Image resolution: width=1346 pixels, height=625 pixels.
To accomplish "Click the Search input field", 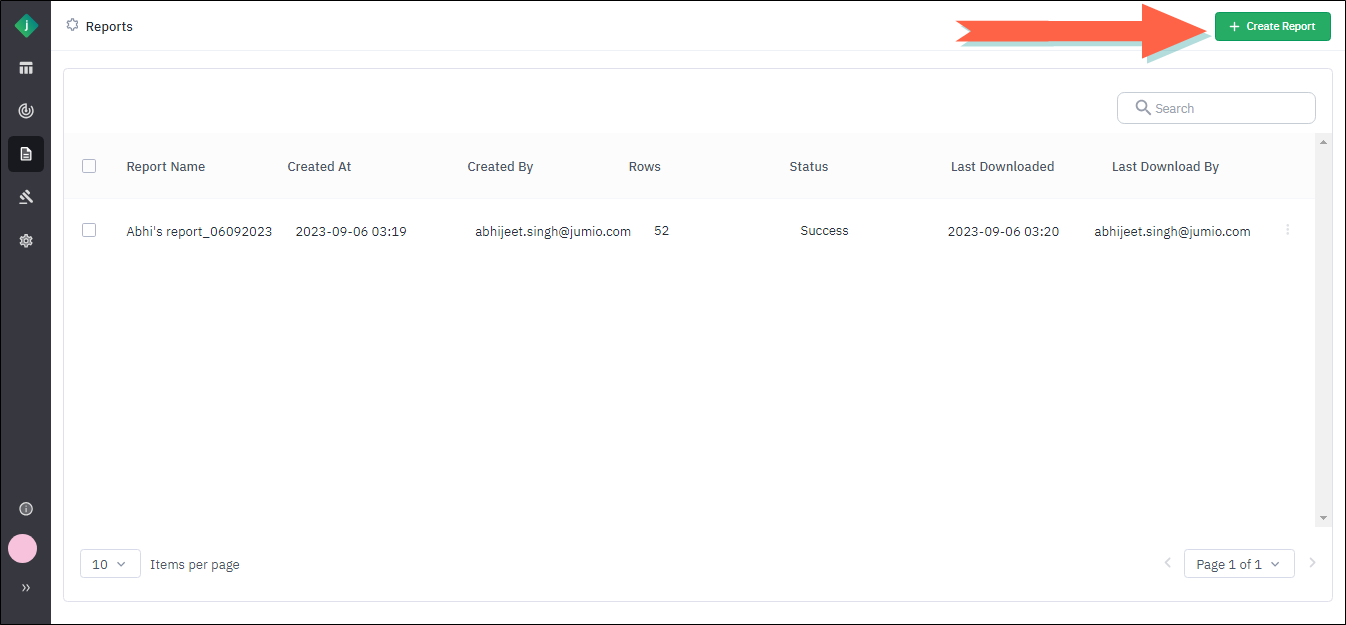I will tap(1216, 108).
